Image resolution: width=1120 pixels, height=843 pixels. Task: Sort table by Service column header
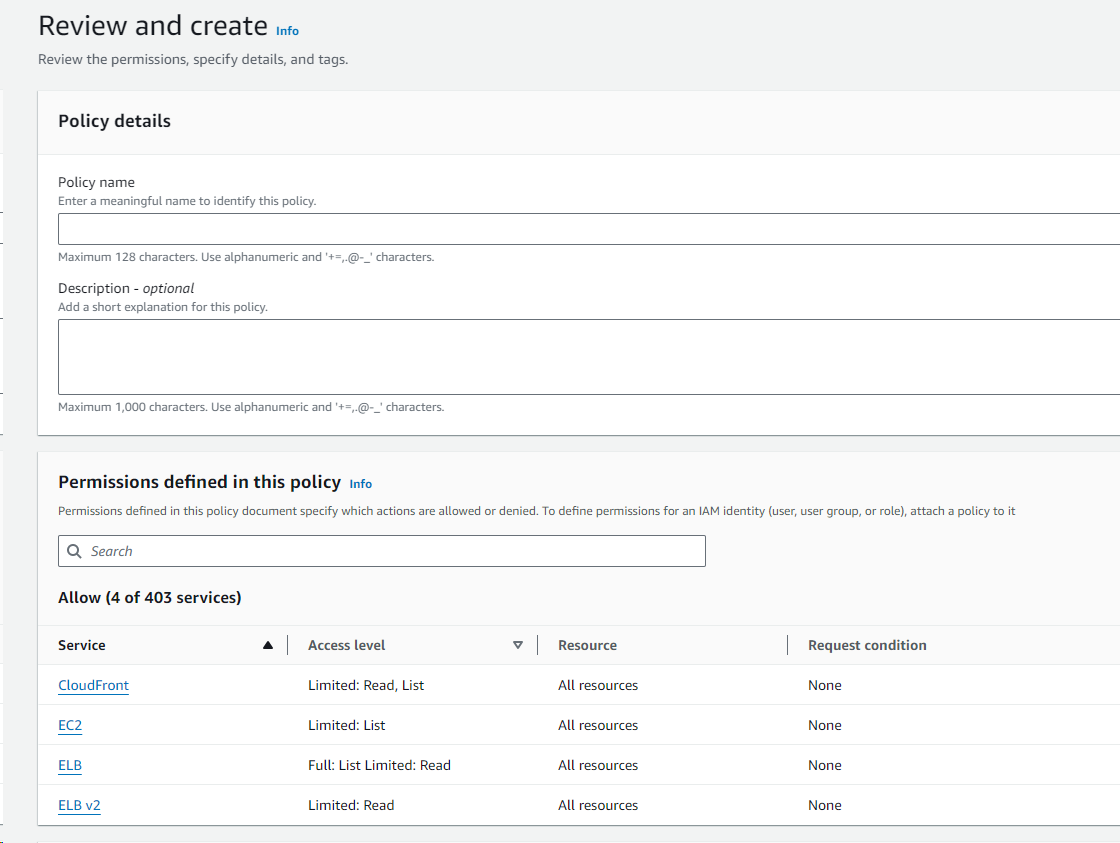tap(82, 645)
